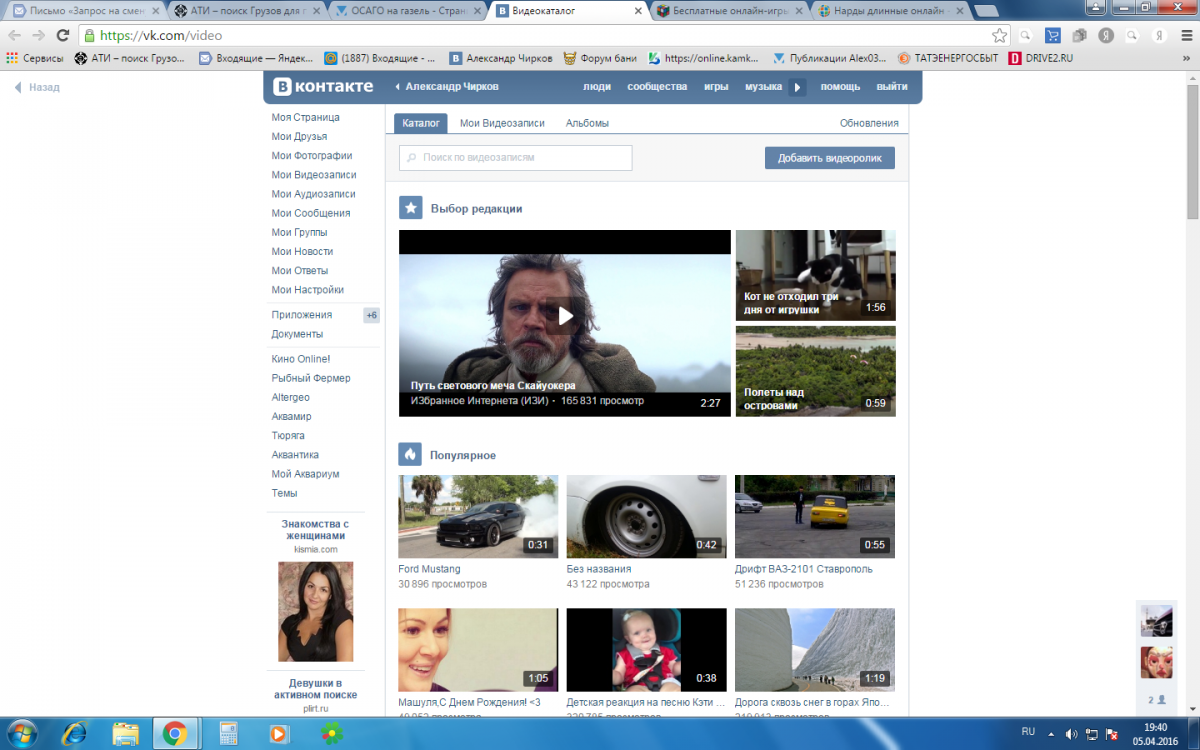Screen dimensions: 1200x750
Task: Click the music player play arrow in header
Action: [x=797, y=87]
